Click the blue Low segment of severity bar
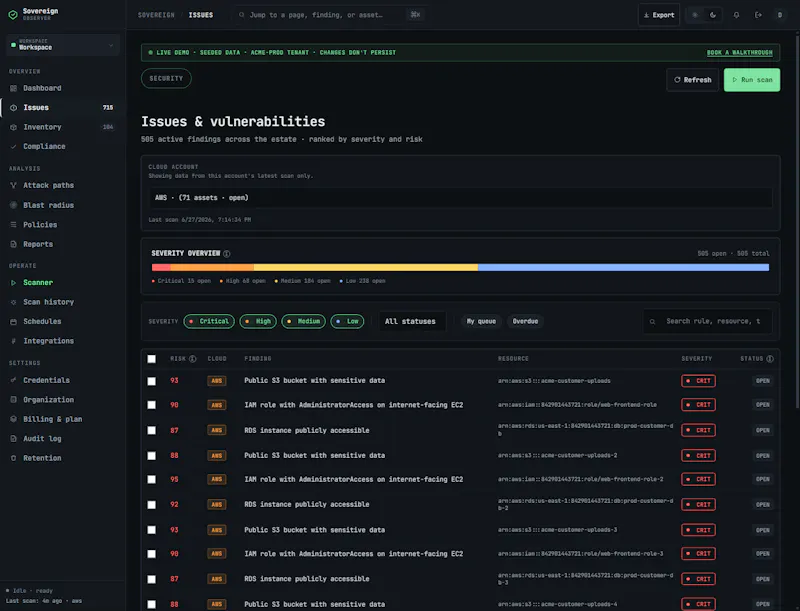 623,267
